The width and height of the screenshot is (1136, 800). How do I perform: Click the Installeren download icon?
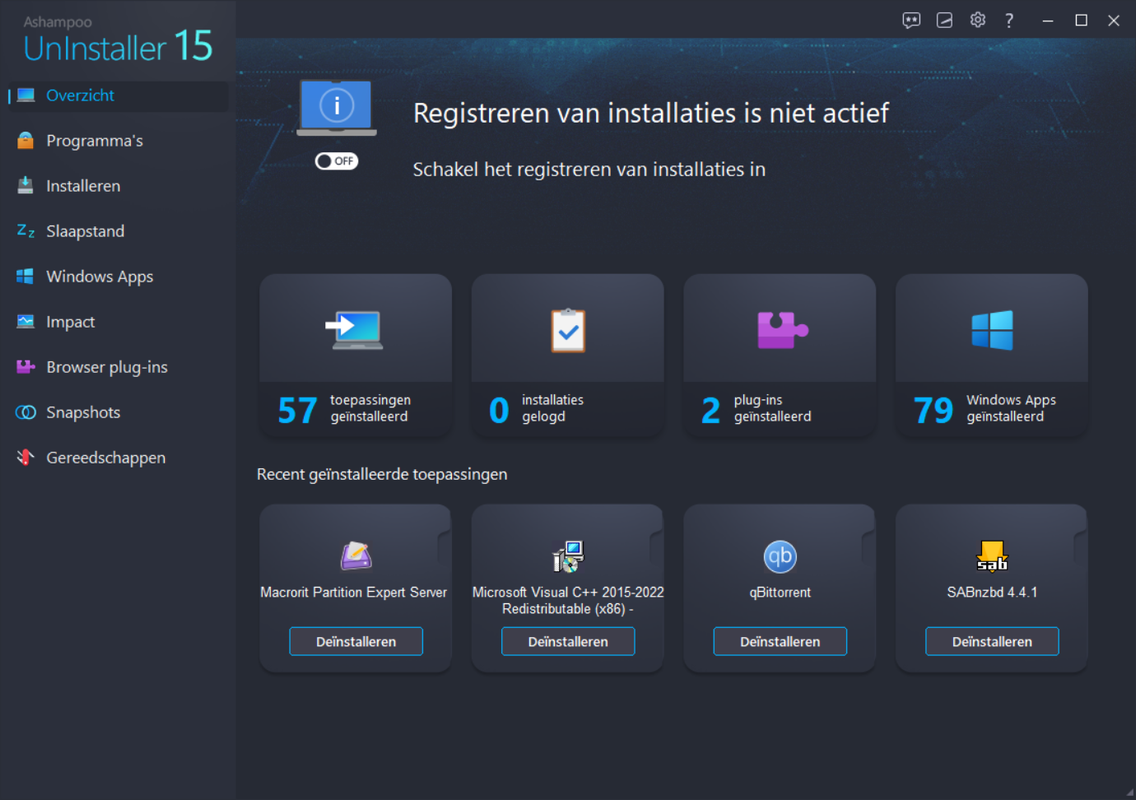(26, 186)
